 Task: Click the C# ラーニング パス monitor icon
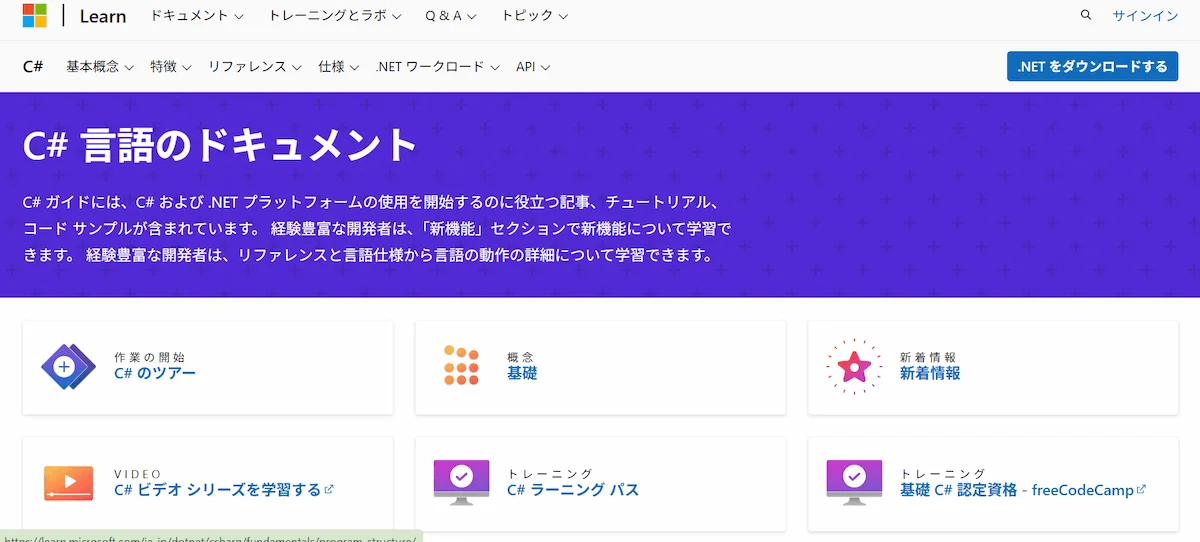[x=461, y=481]
